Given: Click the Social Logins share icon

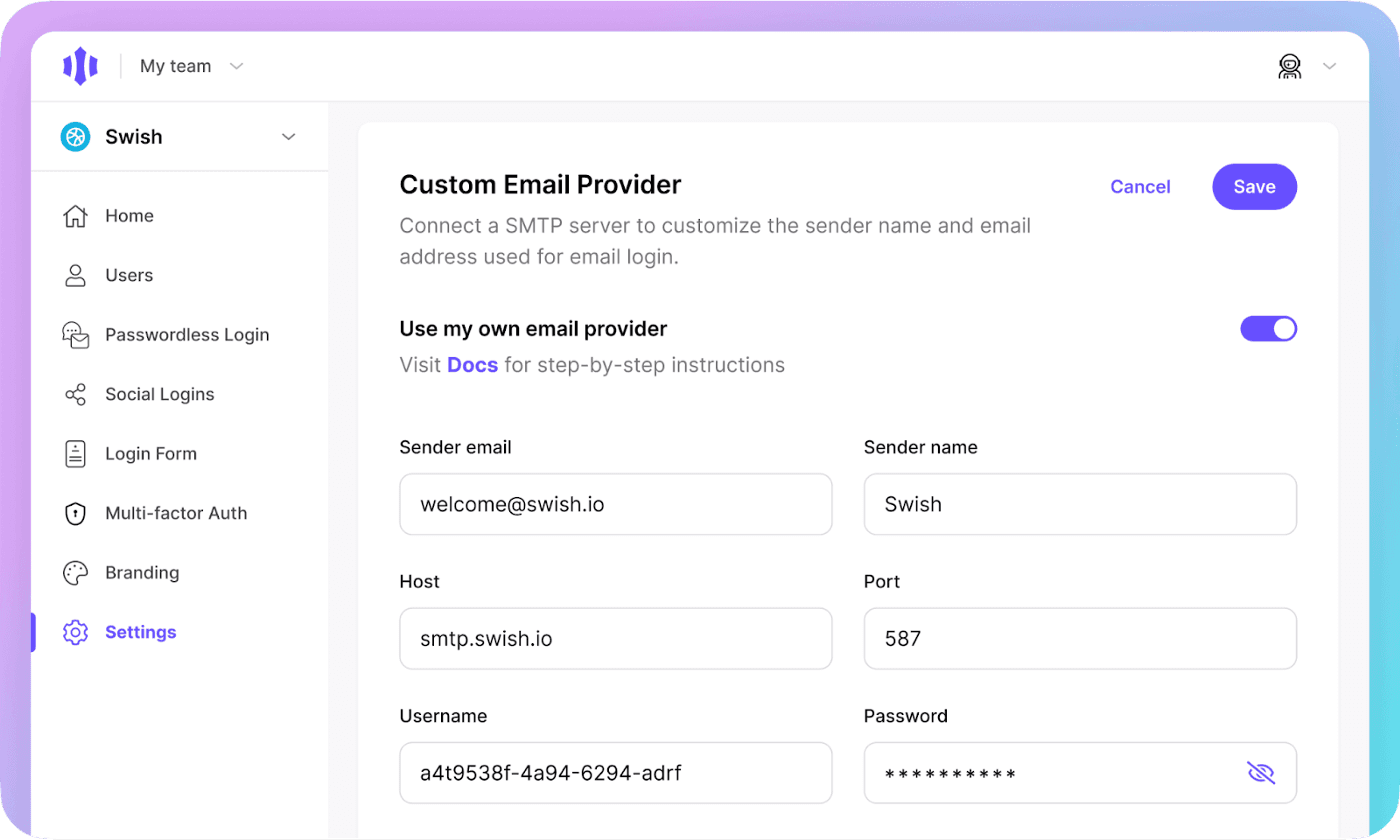Looking at the screenshot, I should coord(75,394).
